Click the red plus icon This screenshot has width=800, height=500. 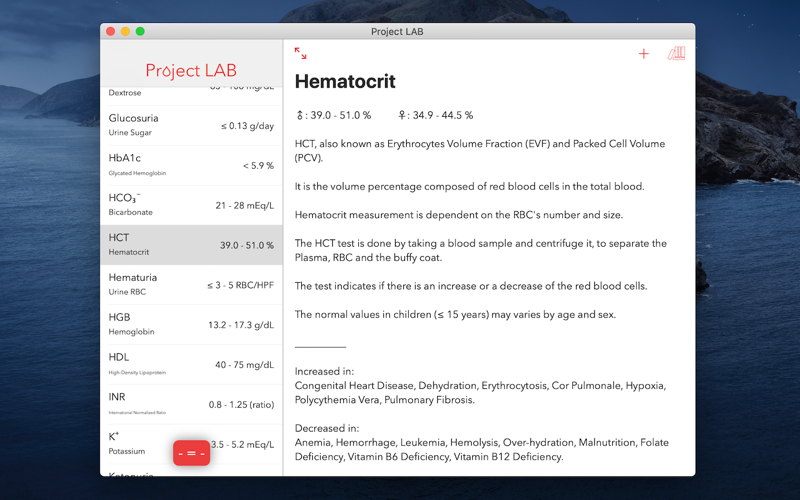(x=643, y=54)
